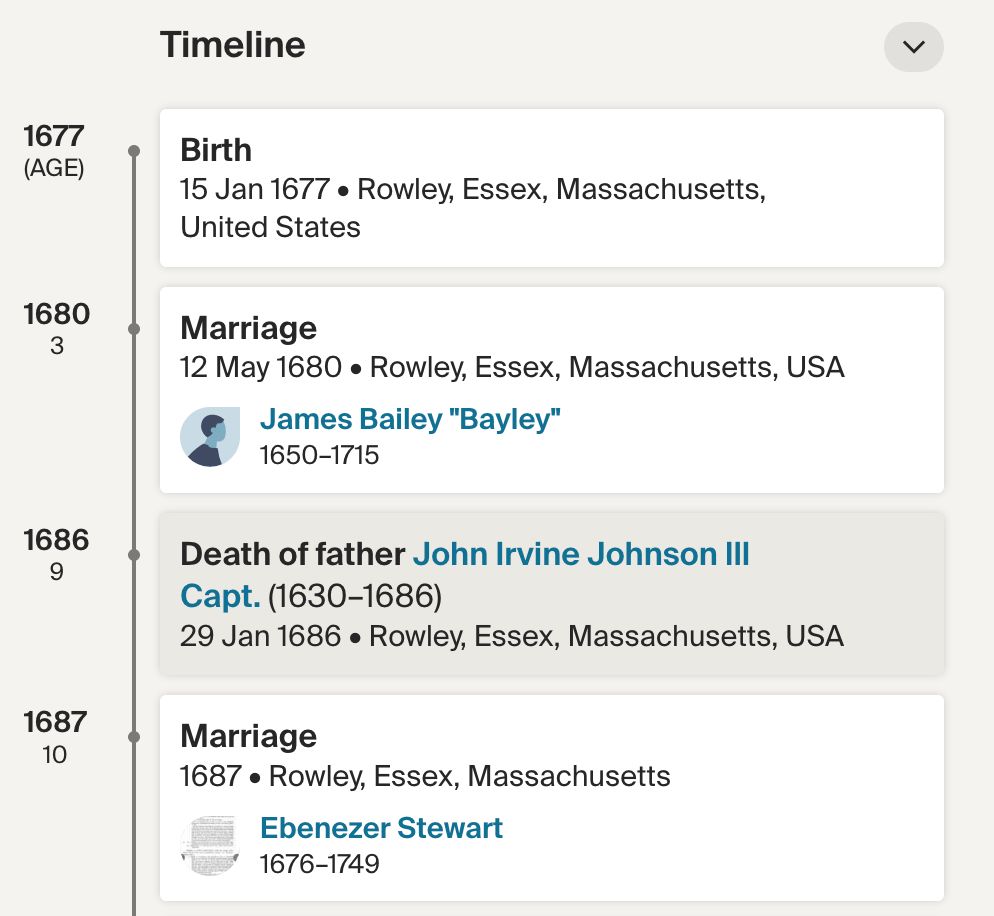The height and width of the screenshot is (916, 994).
Task: Click James Bailey's profile avatar icon
Action: pos(210,437)
